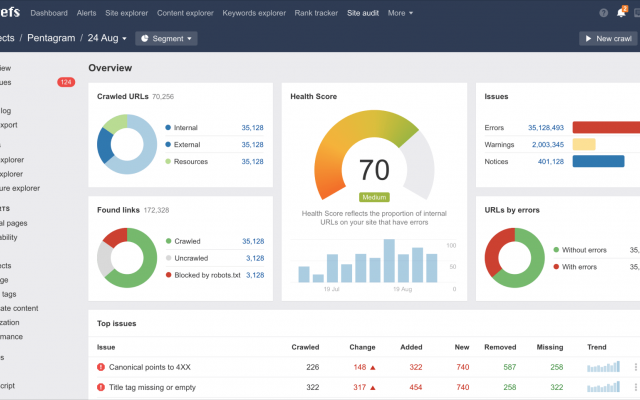Screen dimensions: 640x400
Task: Sort by the Added column header
Action: [411, 347]
